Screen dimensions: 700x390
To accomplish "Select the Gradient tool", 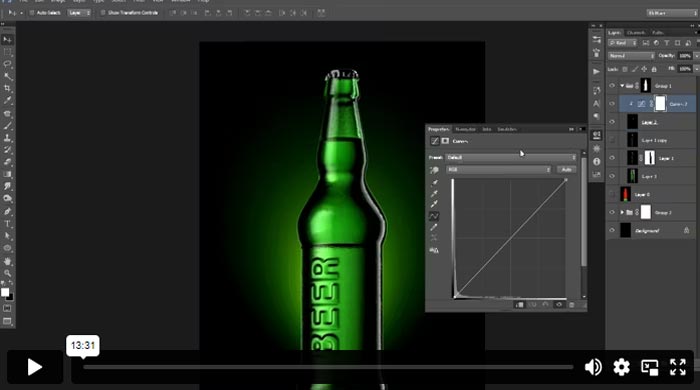I will [8, 174].
